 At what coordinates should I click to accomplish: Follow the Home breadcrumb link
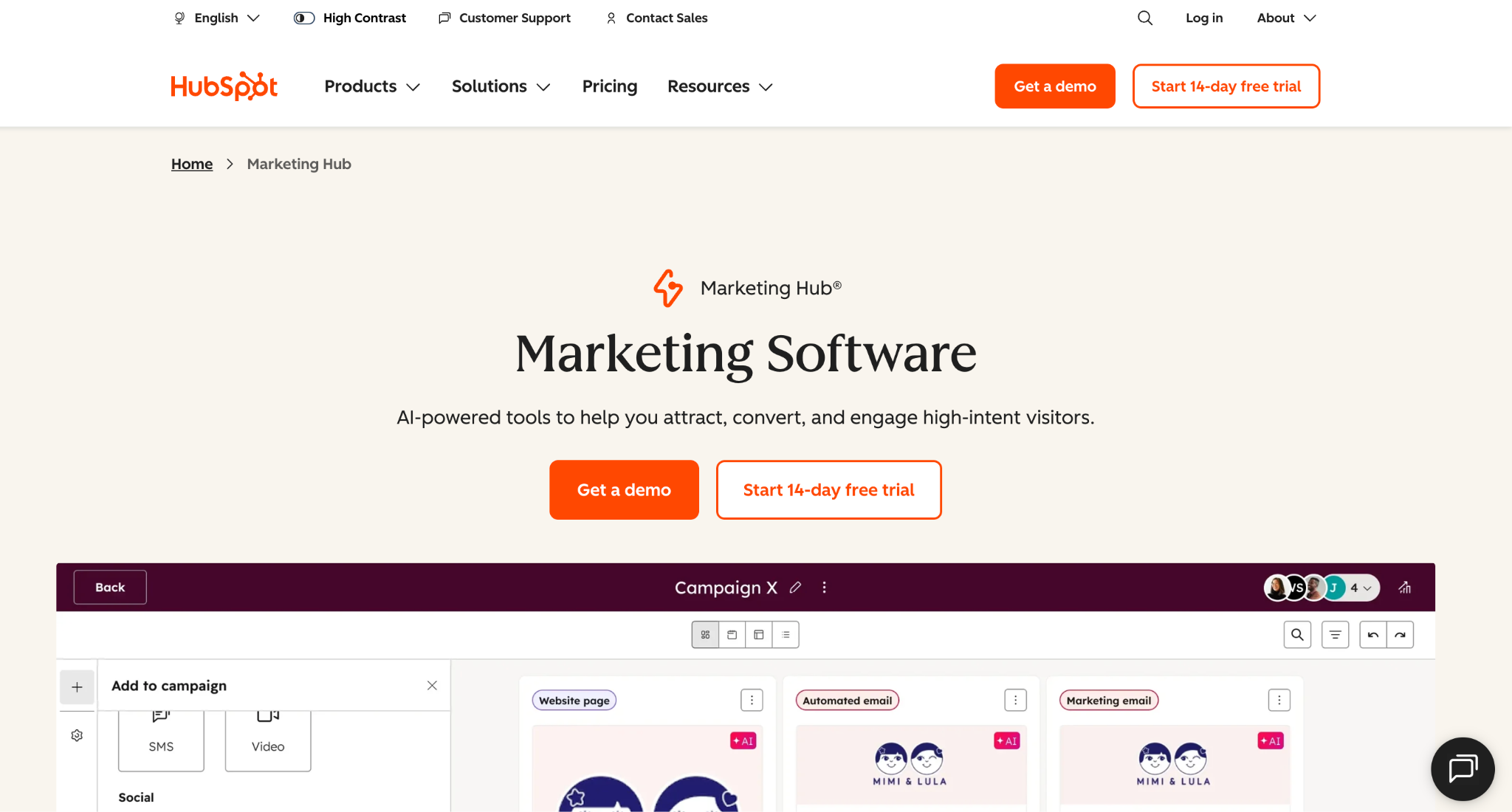[192, 164]
